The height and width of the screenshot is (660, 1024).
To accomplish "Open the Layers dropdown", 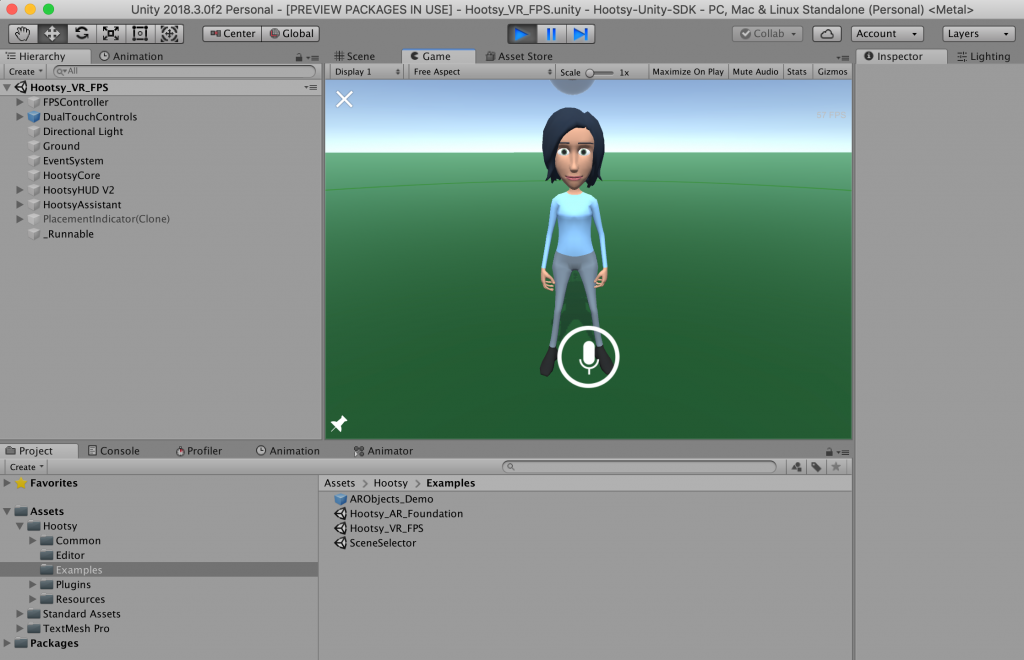I will [x=978, y=33].
